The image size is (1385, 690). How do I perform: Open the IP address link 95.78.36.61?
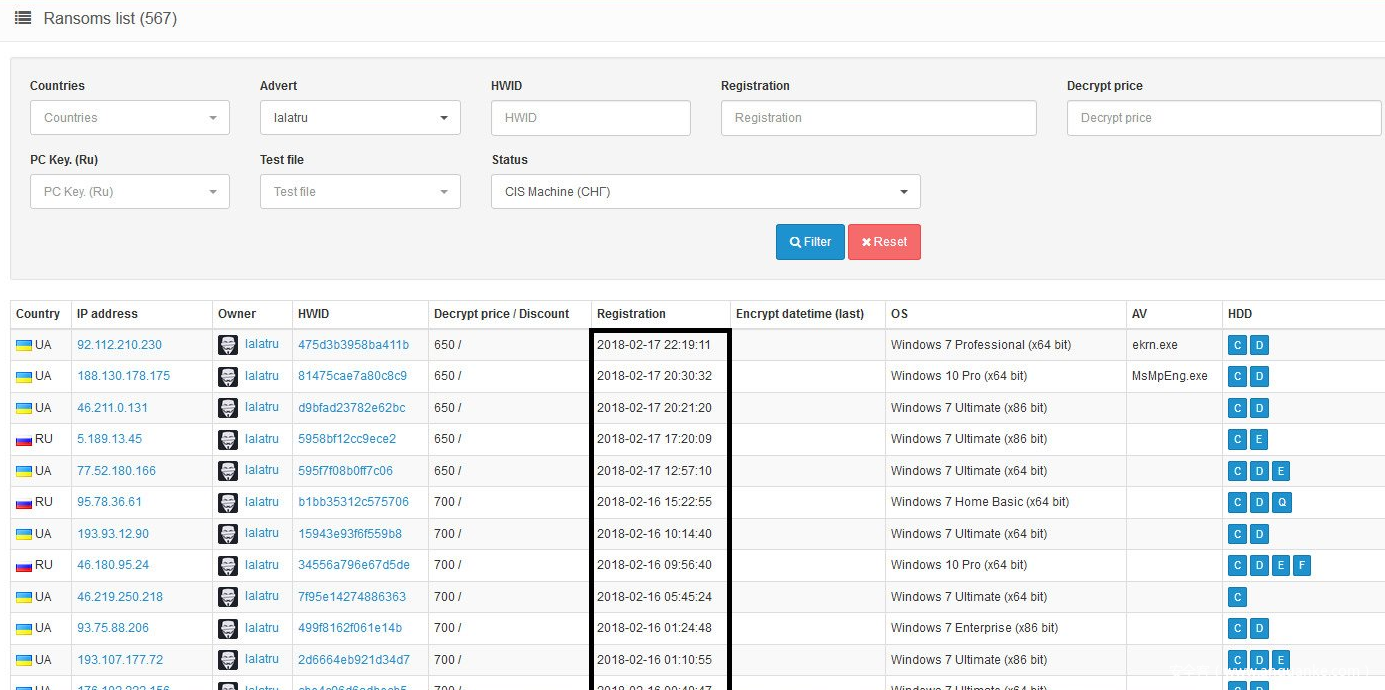[x=109, y=502]
